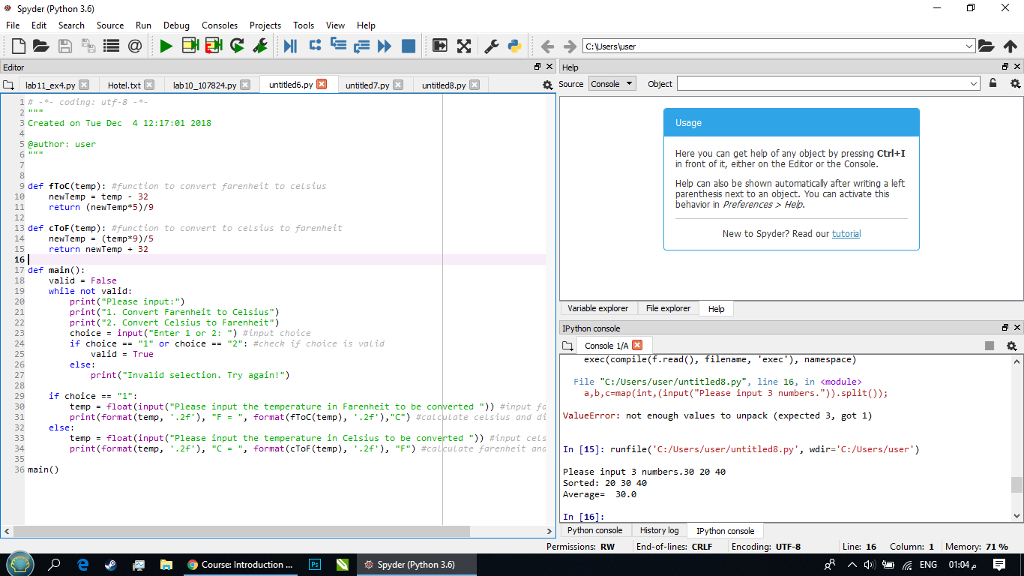The image size is (1024, 576).
Task: Step over current line in debugger
Action: (x=315, y=46)
